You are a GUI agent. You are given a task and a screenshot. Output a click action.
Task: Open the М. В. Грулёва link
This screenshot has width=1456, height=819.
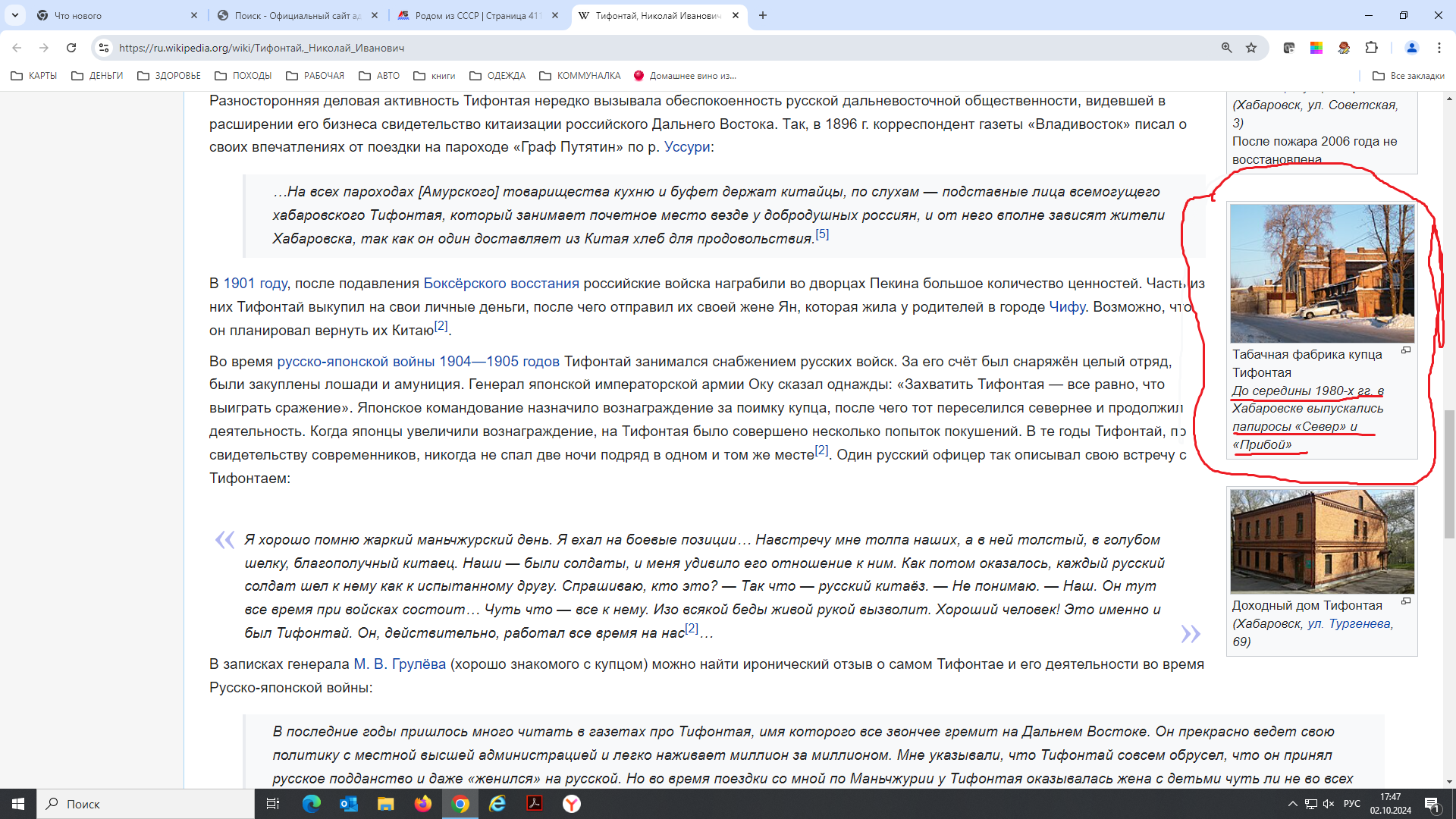pyautogui.click(x=400, y=664)
